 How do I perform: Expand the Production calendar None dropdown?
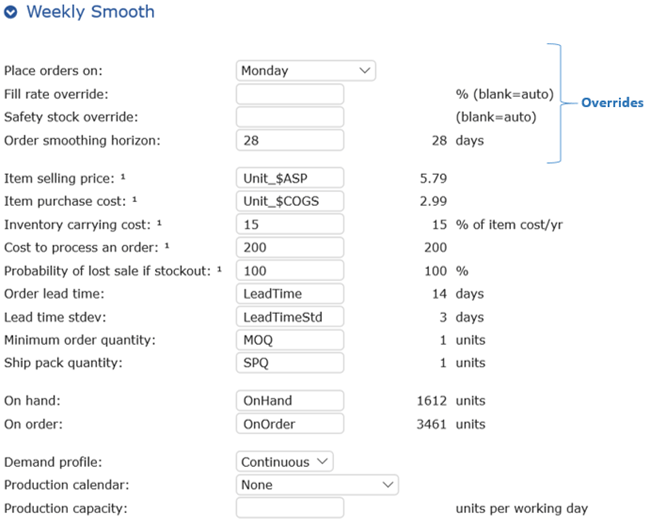[317, 485]
